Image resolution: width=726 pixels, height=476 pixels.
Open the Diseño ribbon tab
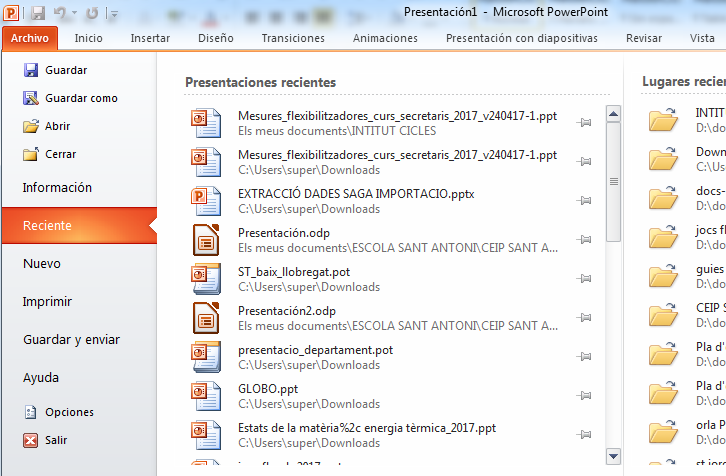pyautogui.click(x=216, y=38)
